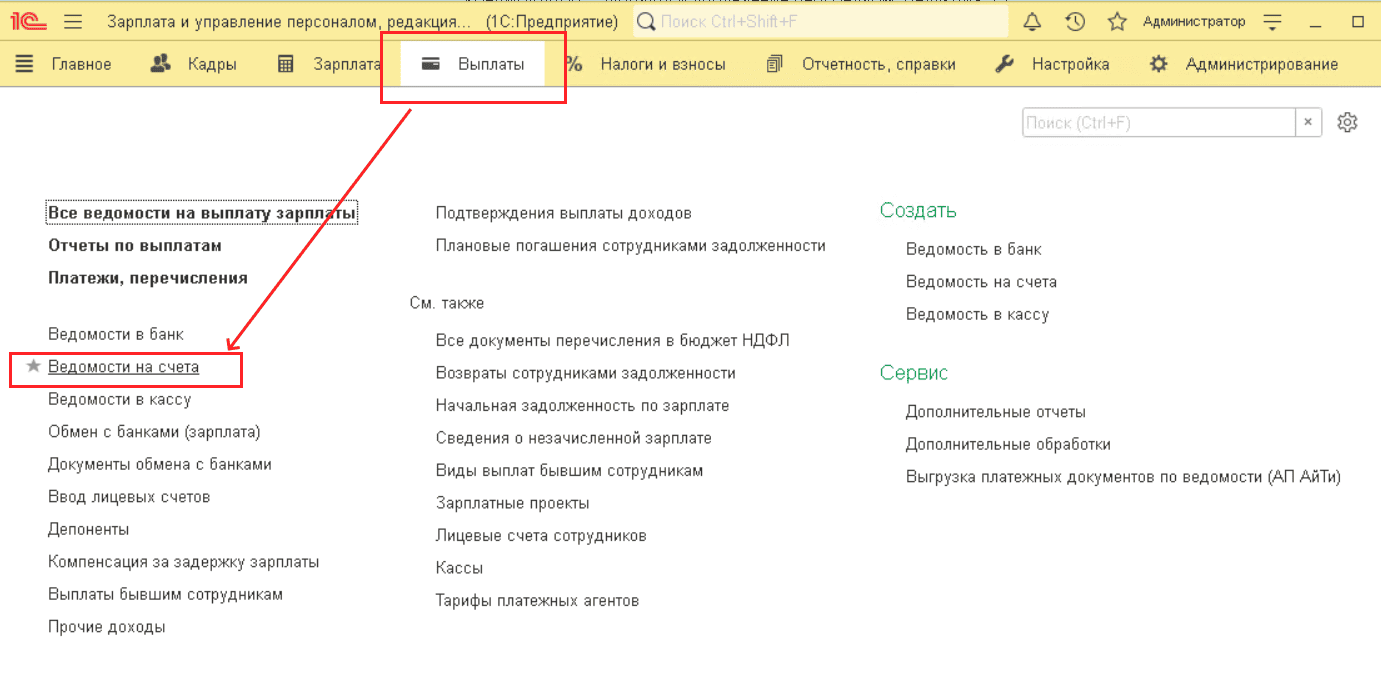Open Зарплатные проекты link

click(x=512, y=503)
